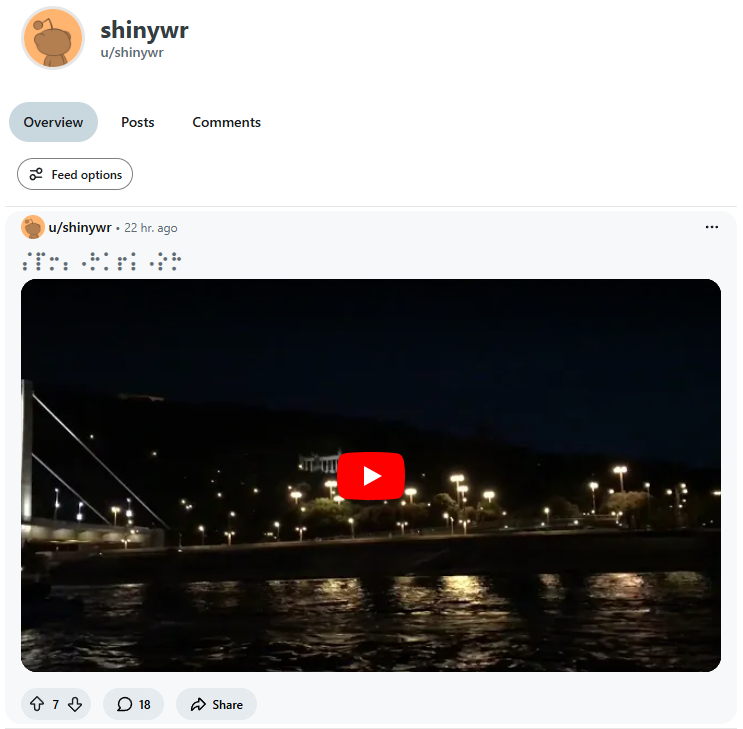Switch to the Comments tab
743x729 pixels.
click(x=227, y=122)
